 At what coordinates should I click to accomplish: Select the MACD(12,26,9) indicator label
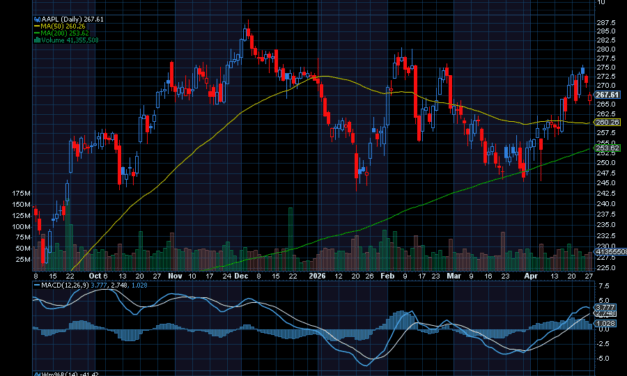point(65,286)
